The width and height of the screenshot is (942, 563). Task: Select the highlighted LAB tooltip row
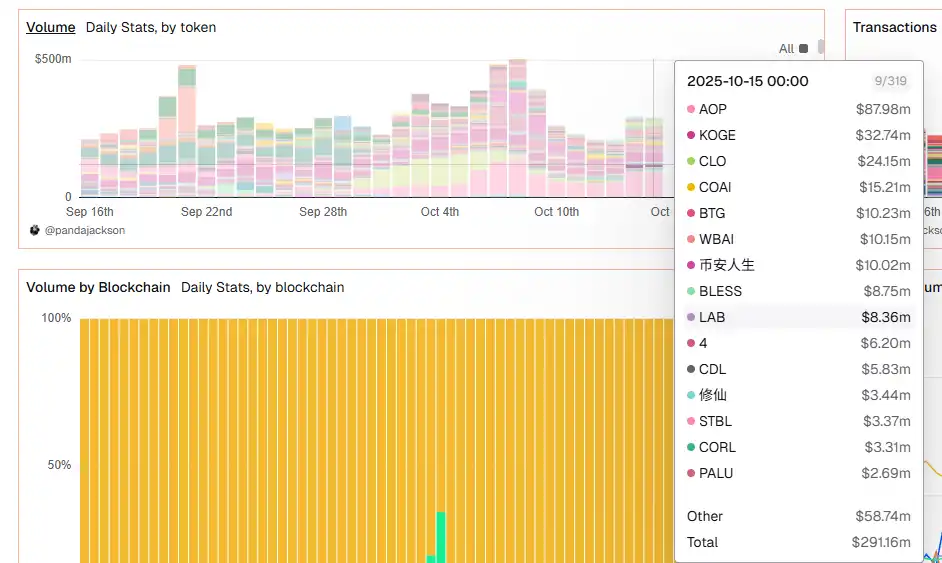click(798, 317)
